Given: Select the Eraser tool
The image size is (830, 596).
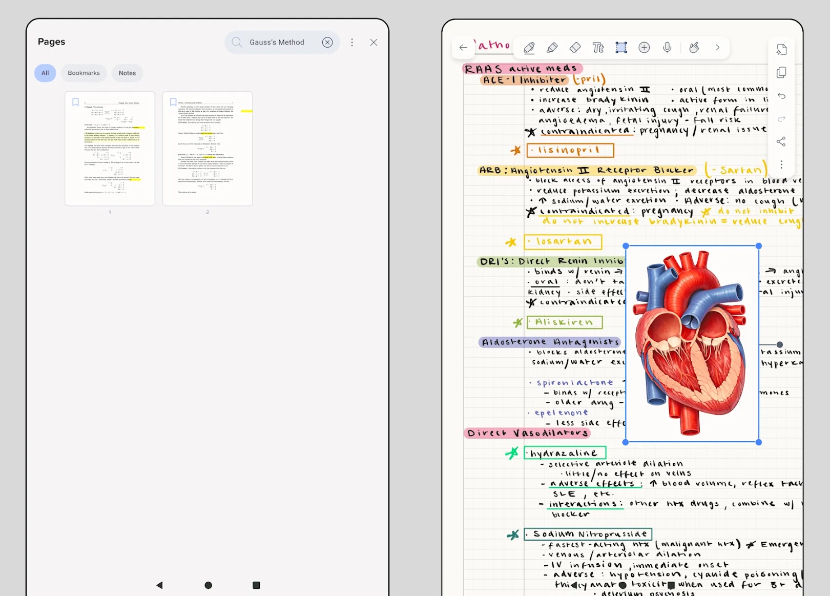Looking at the screenshot, I should point(575,48).
